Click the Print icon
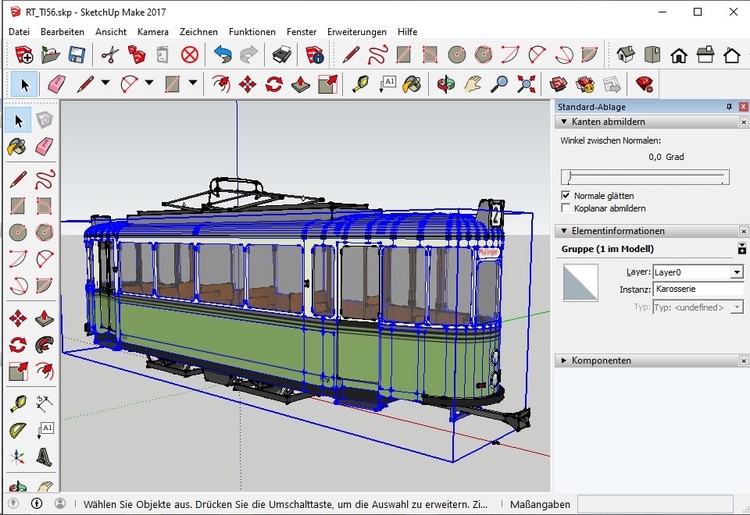Screen dimensions: 750x515 pos(282,55)
